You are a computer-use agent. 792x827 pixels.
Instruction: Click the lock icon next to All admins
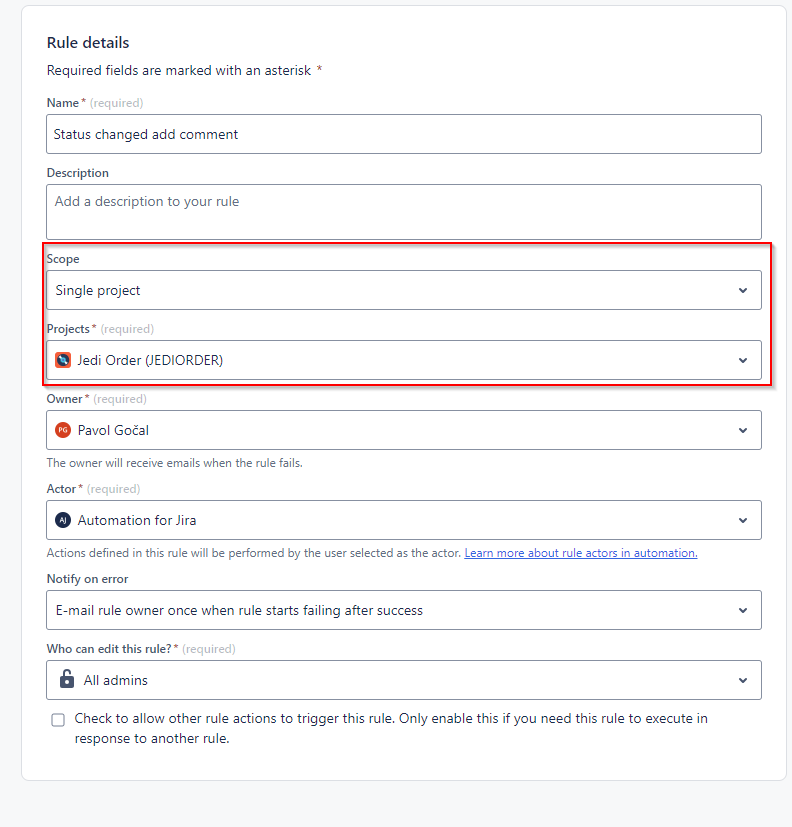[66, 679]
